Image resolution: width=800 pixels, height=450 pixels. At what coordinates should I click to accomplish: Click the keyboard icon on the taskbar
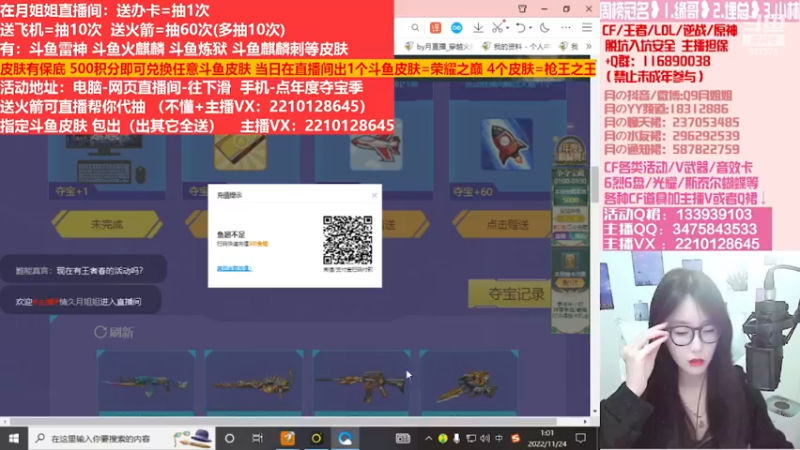[403, 438]
